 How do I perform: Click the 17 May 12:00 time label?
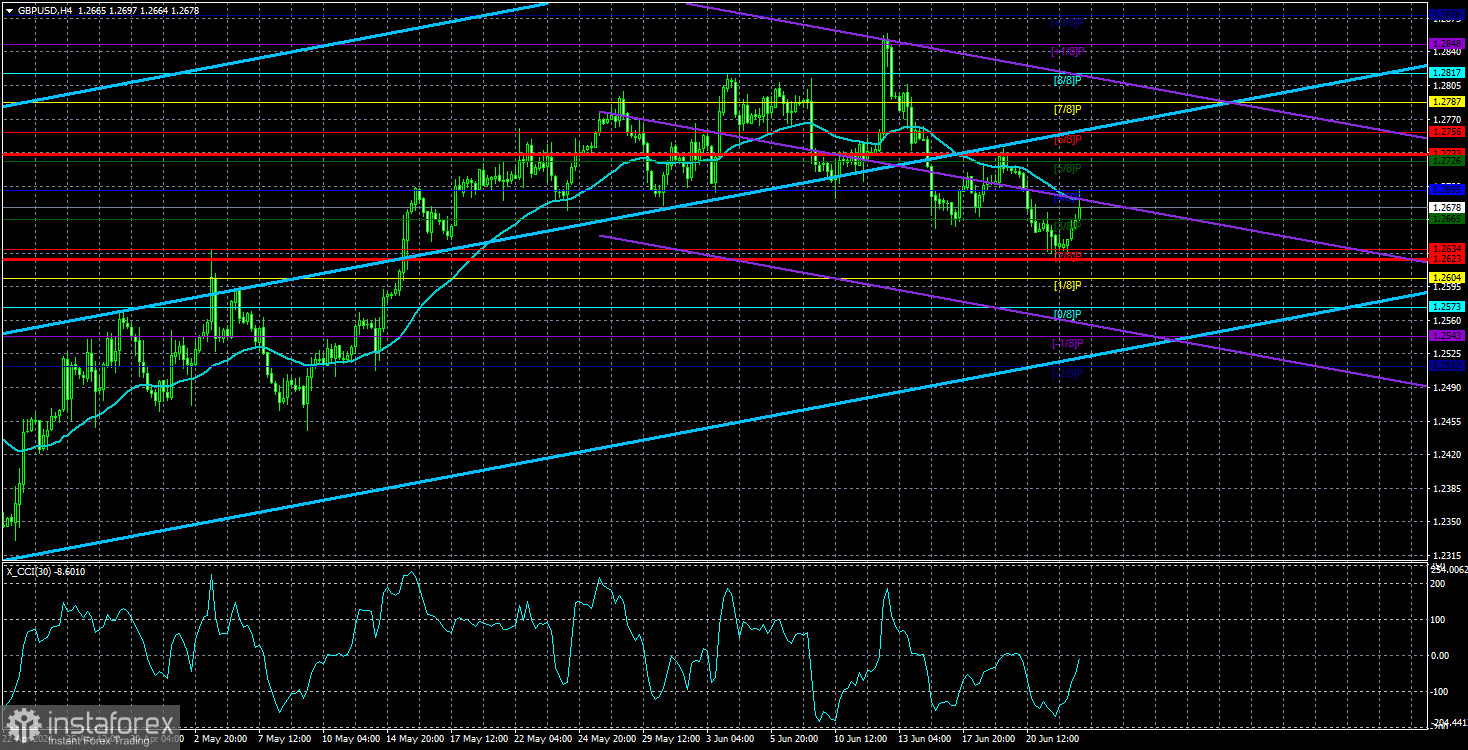[x=481, y=739]
